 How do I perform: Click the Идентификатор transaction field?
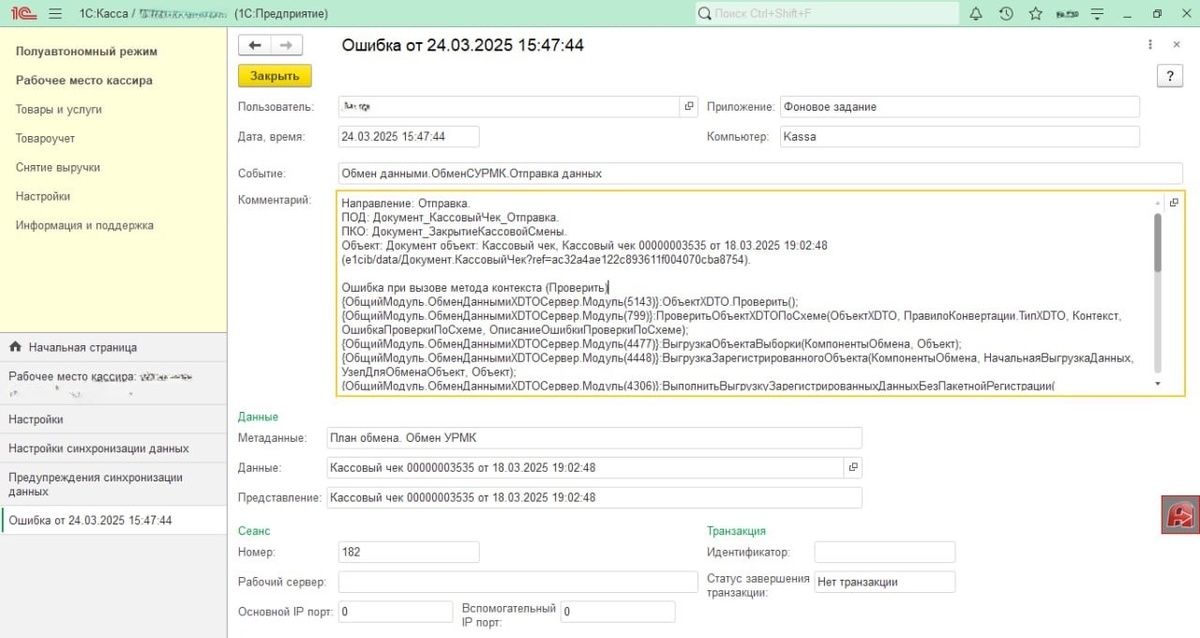click(x=884, y=552)
